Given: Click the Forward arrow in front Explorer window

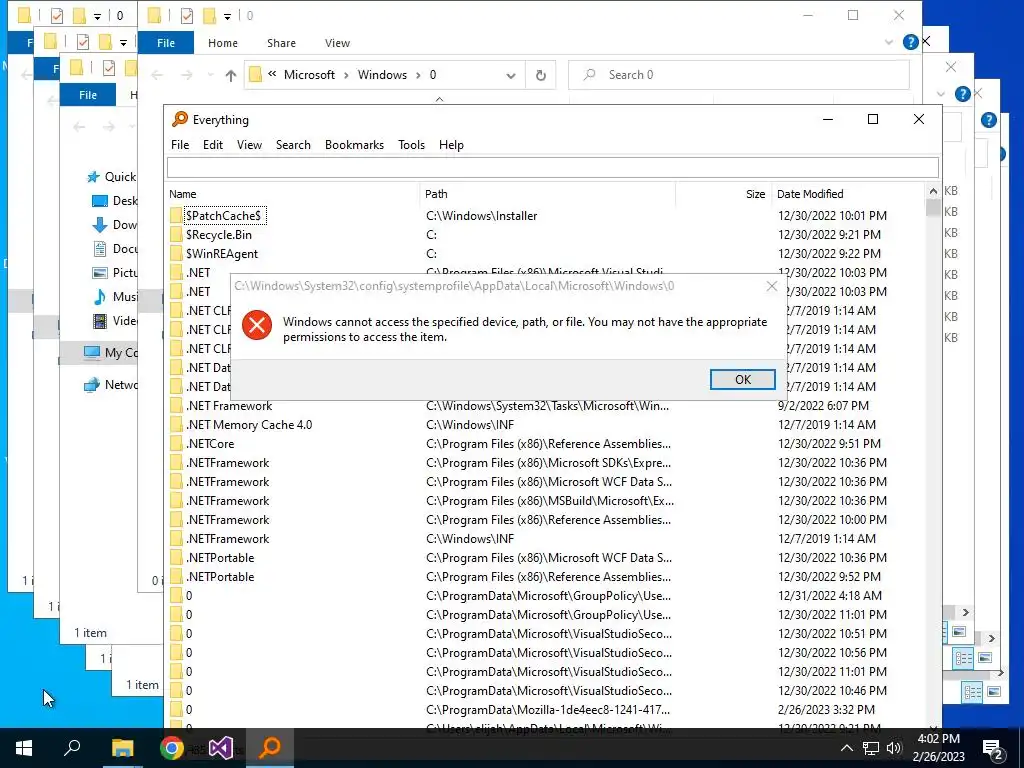Looking at the screenshot, I should 187,75.
